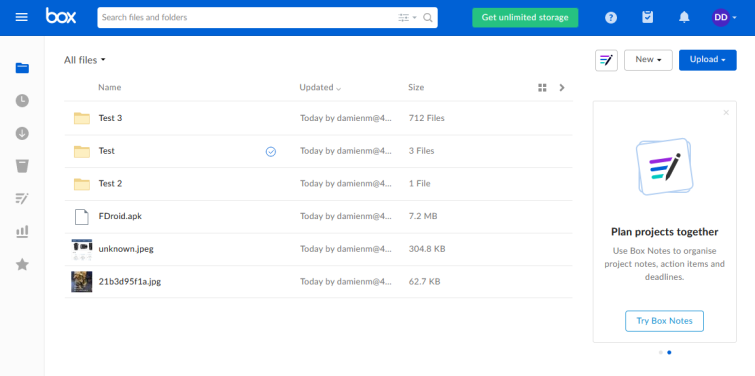
Task: Switch to grid view layout
Action: pos(542,88)
